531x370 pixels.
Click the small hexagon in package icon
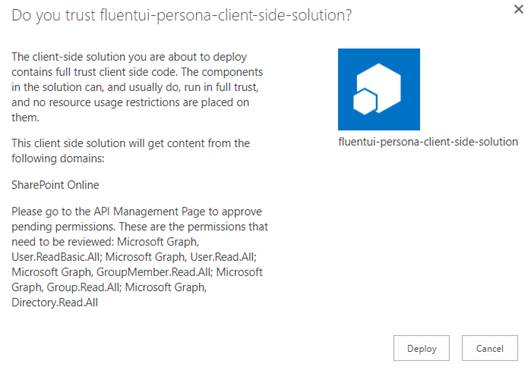[365, 102]
